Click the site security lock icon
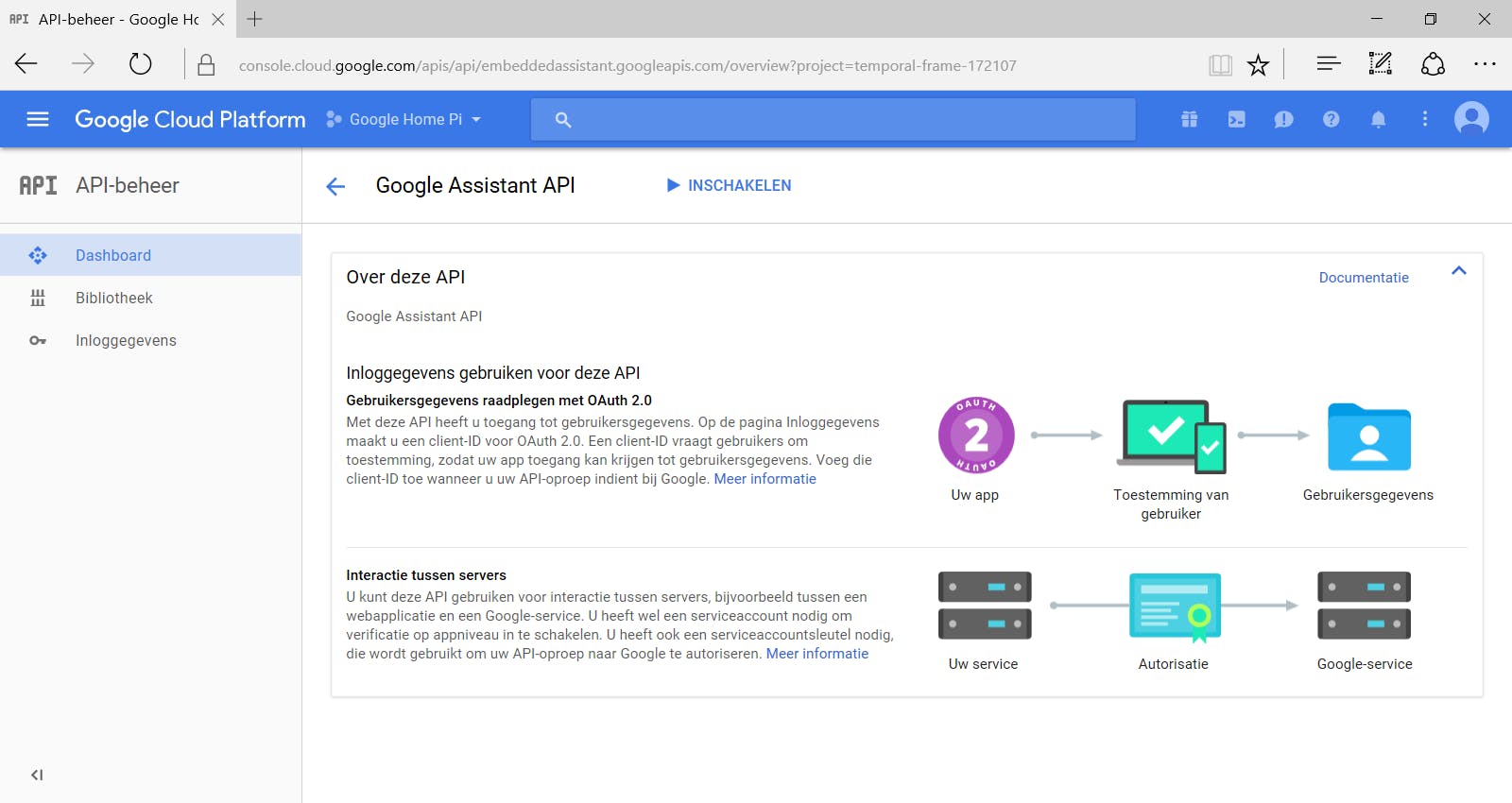 206,64
